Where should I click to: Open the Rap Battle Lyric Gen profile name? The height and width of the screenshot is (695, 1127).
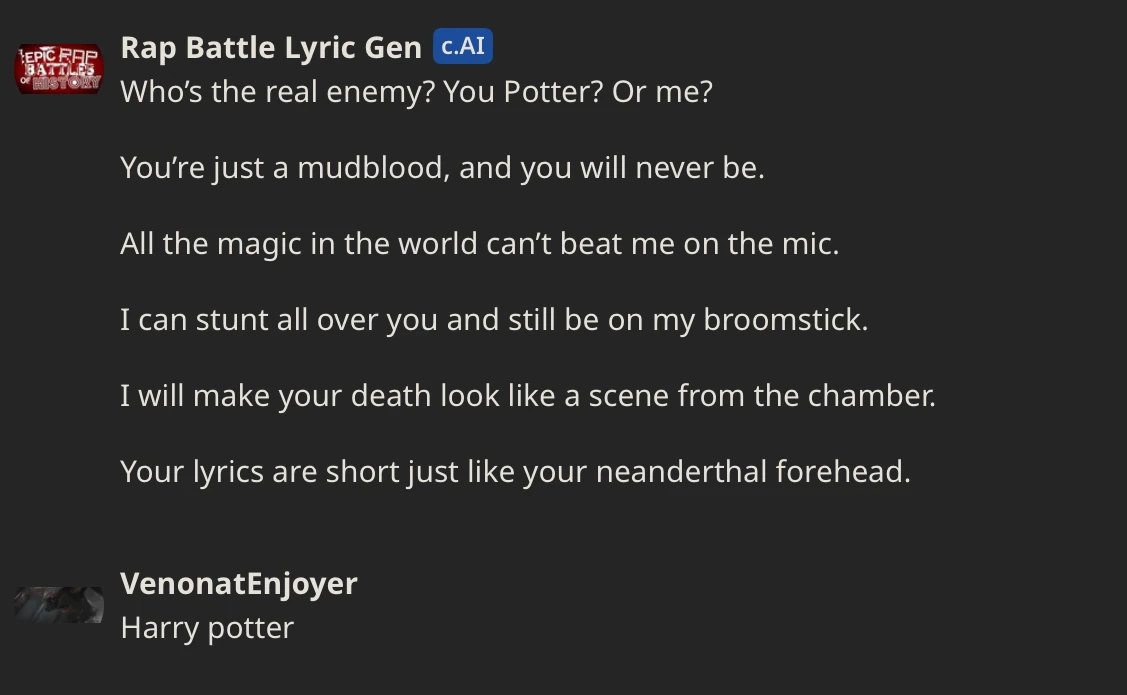271,47
